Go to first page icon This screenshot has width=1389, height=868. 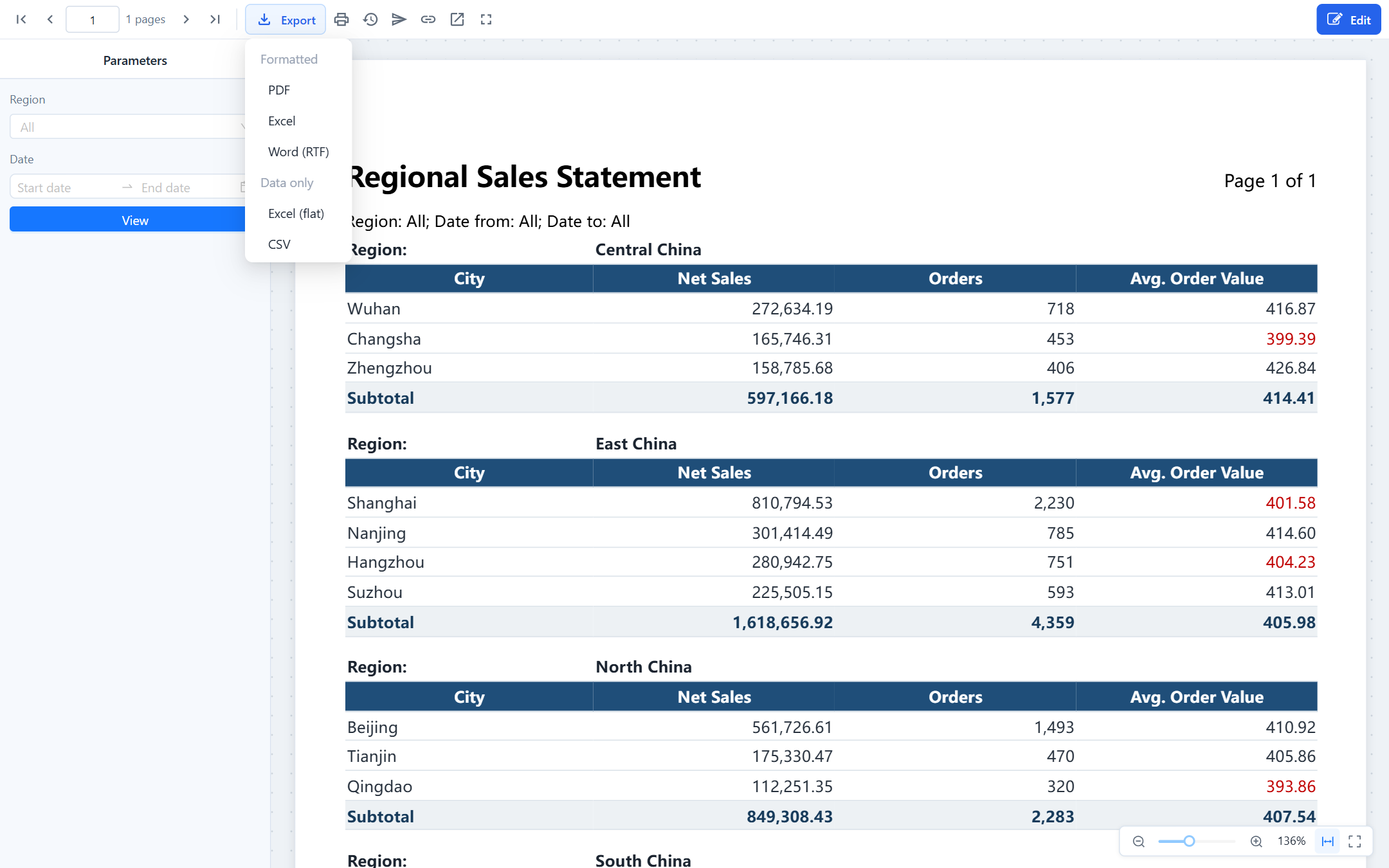pos(21,19)
